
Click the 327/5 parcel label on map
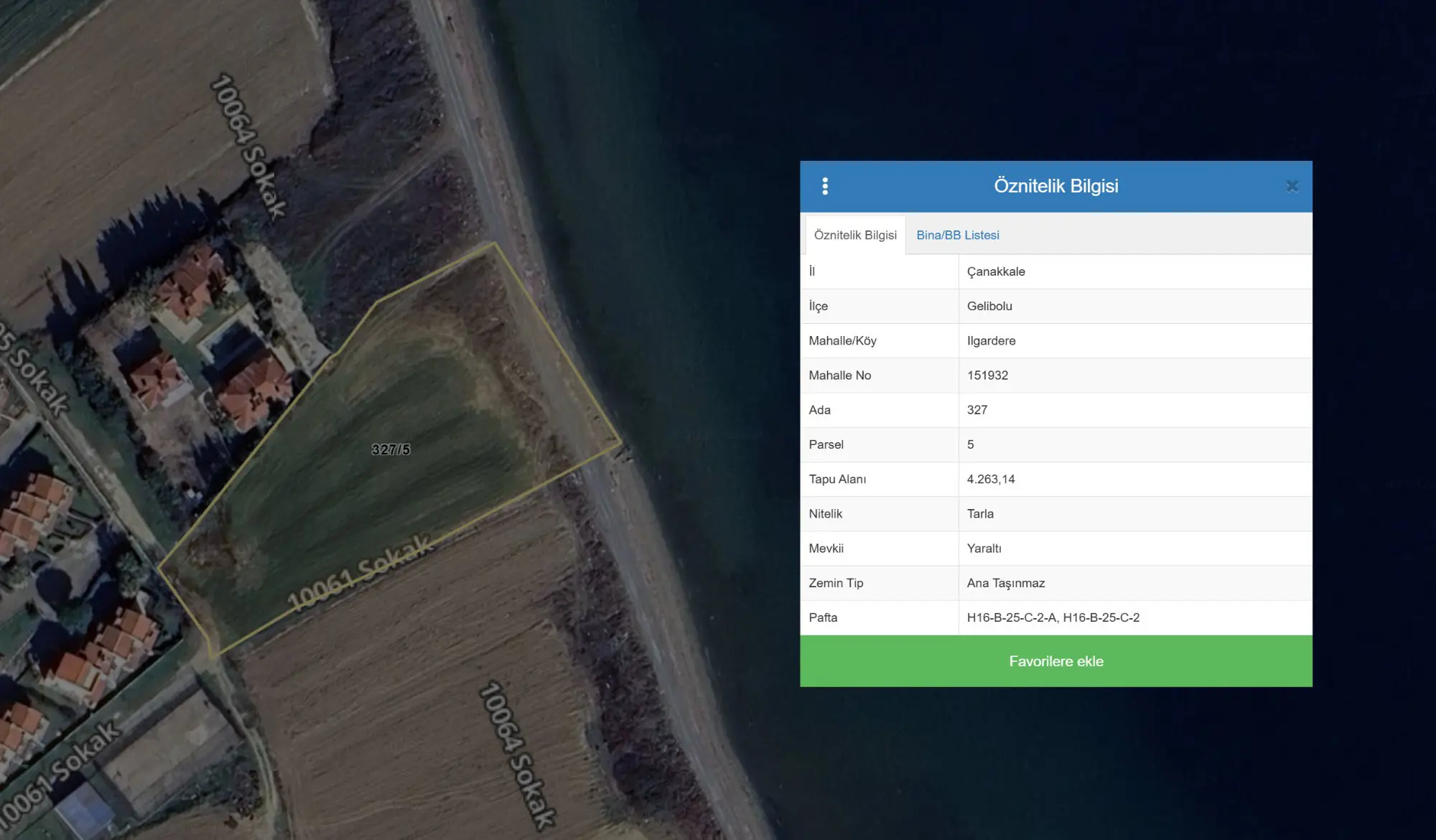(x=391, y=449)
